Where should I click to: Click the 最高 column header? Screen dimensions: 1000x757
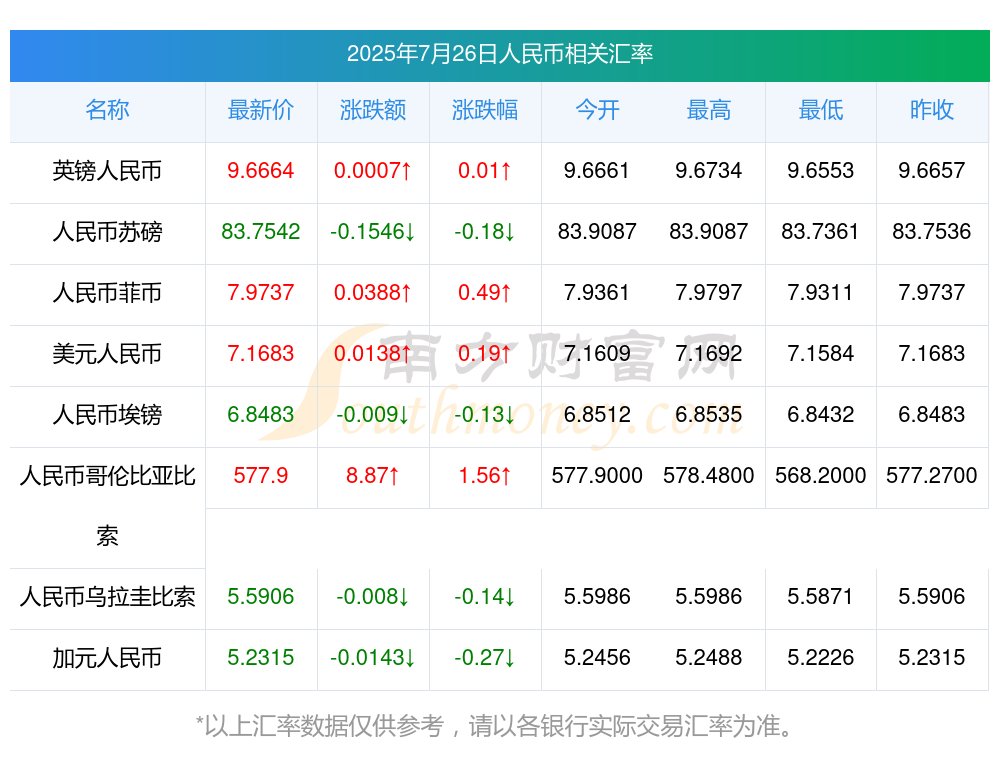point(709,110)
